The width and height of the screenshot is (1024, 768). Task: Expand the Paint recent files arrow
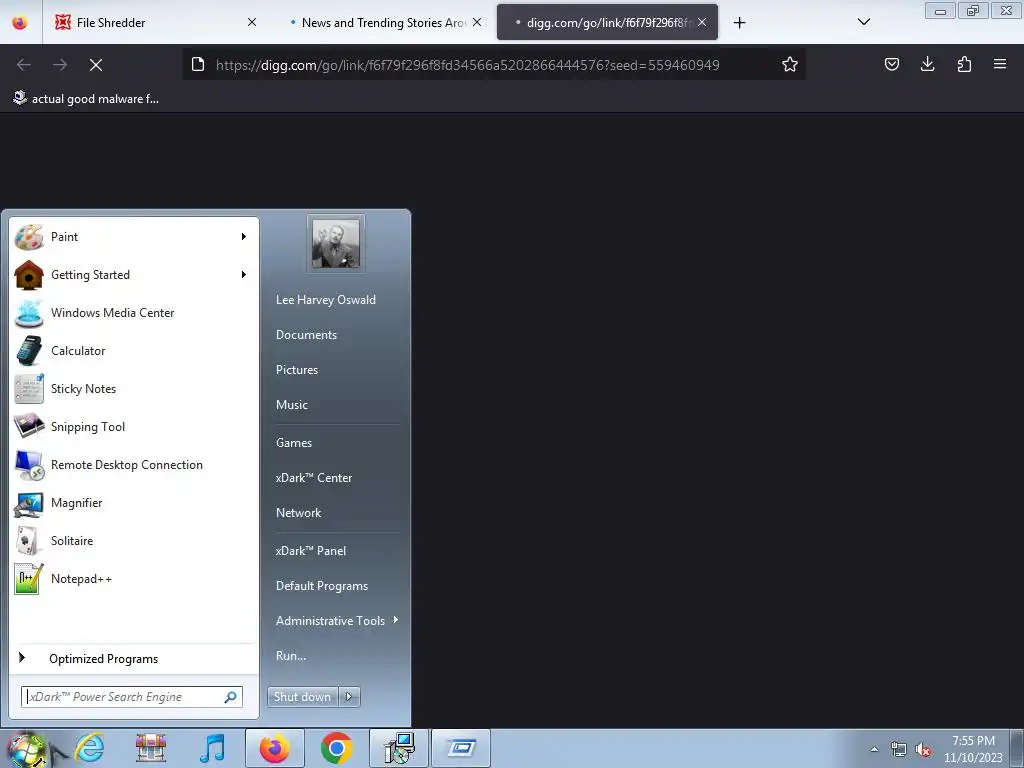pos(244,236)
